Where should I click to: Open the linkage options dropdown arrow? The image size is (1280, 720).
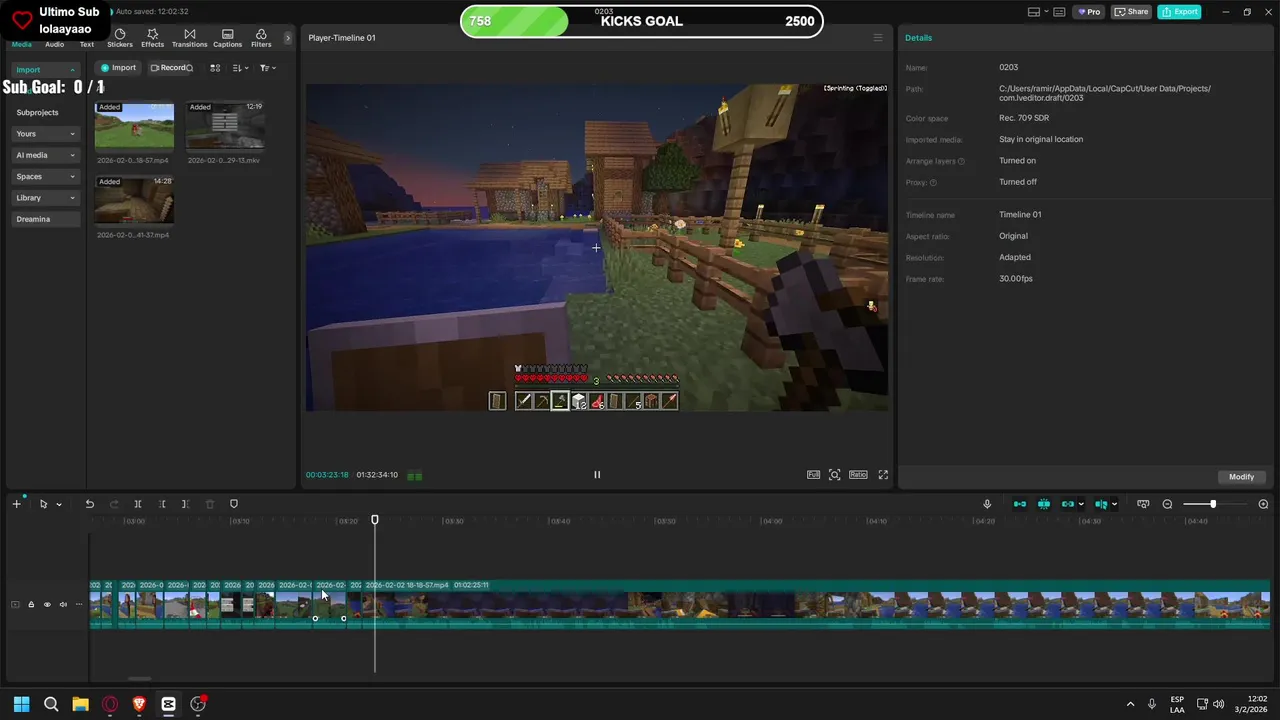[x=1081, y=504]
